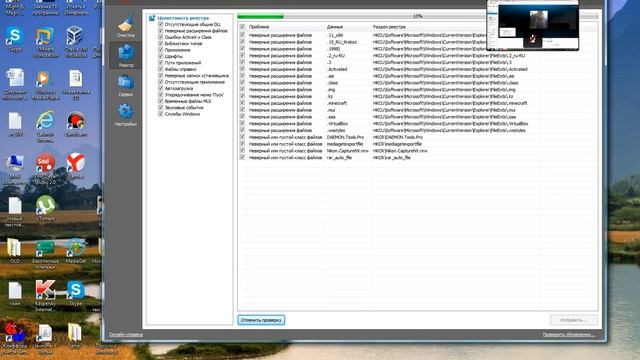Select the .Activated result row
Screen dimensions: 640x360
(x=418, y=69)
